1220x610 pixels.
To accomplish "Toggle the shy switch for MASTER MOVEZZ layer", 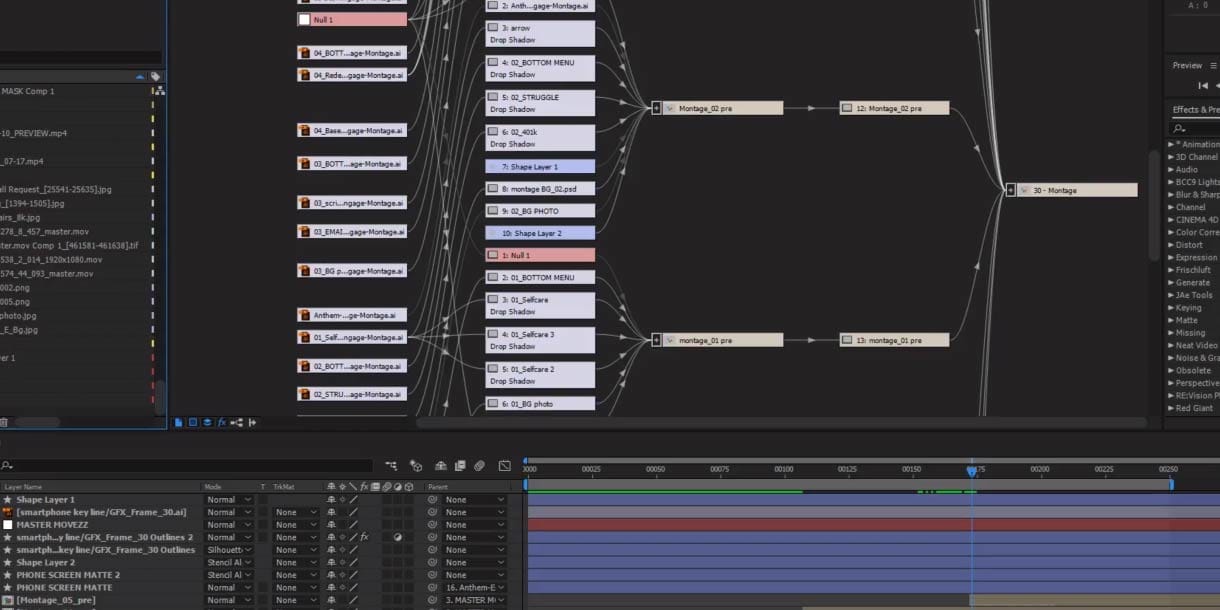I will [x=332, y=525].
